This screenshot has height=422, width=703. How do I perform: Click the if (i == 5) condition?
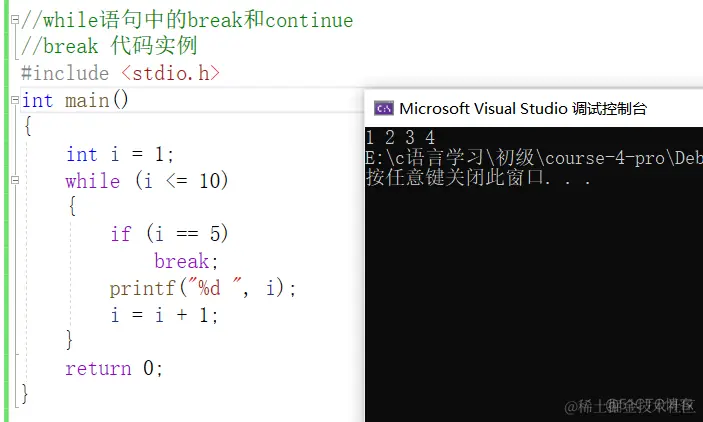pyautogui.click(x=169, y=234)
